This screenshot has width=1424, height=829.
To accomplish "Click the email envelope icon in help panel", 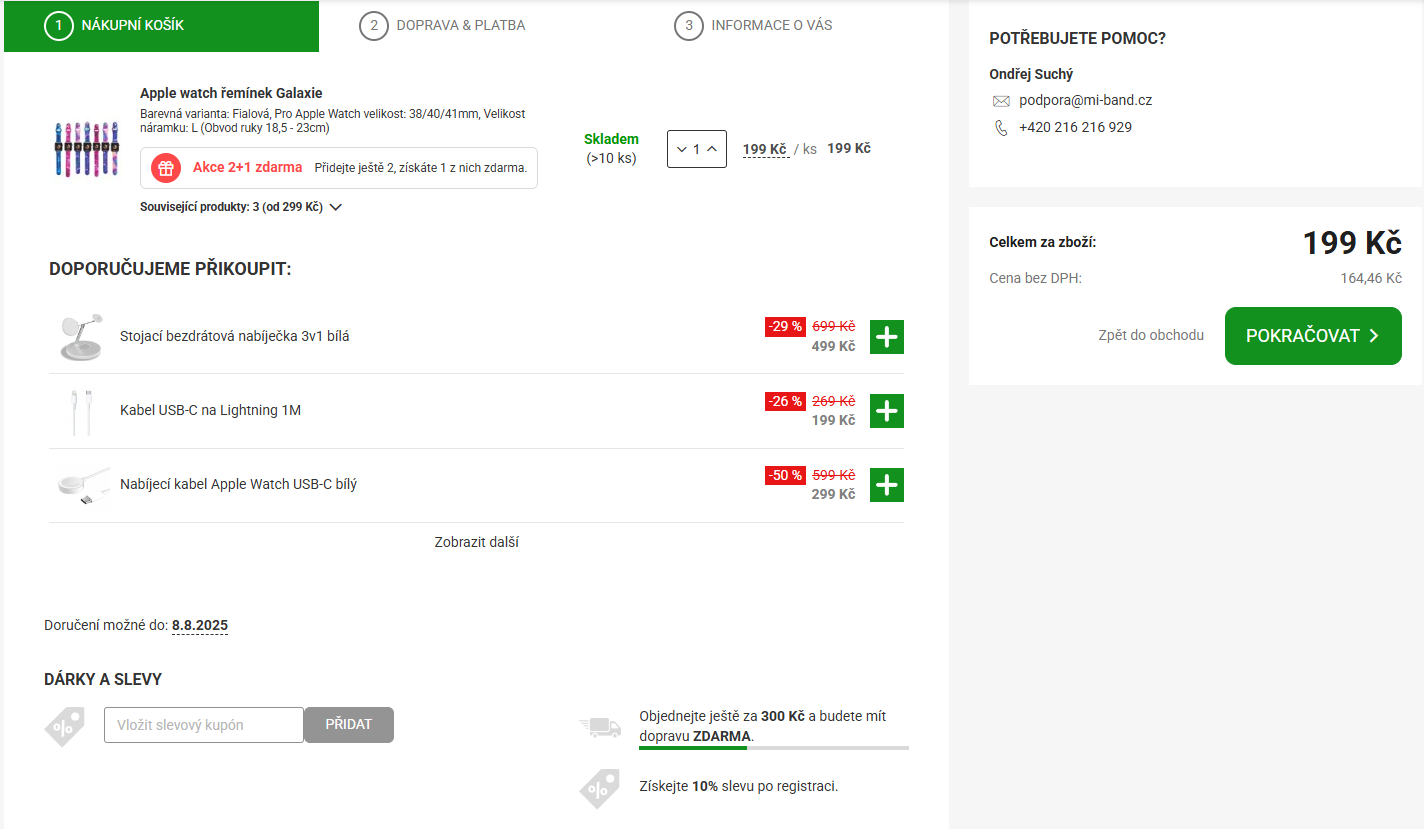I will [1001, 101].
